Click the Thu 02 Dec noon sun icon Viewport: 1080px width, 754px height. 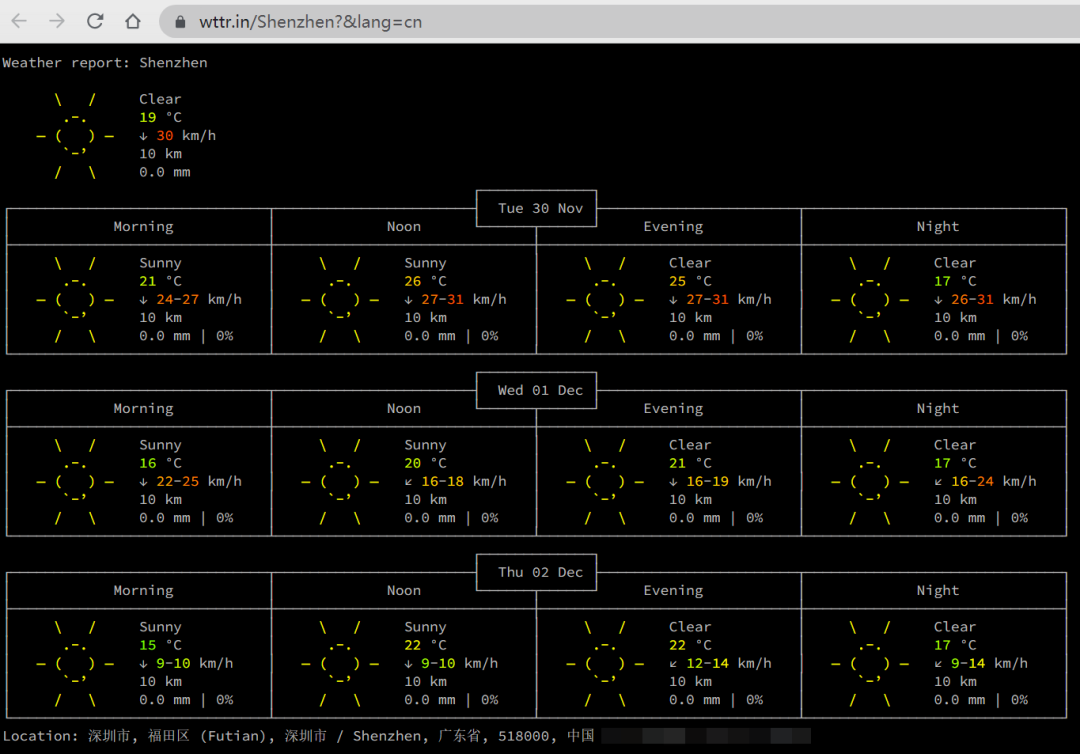click(x=340, y=663)
